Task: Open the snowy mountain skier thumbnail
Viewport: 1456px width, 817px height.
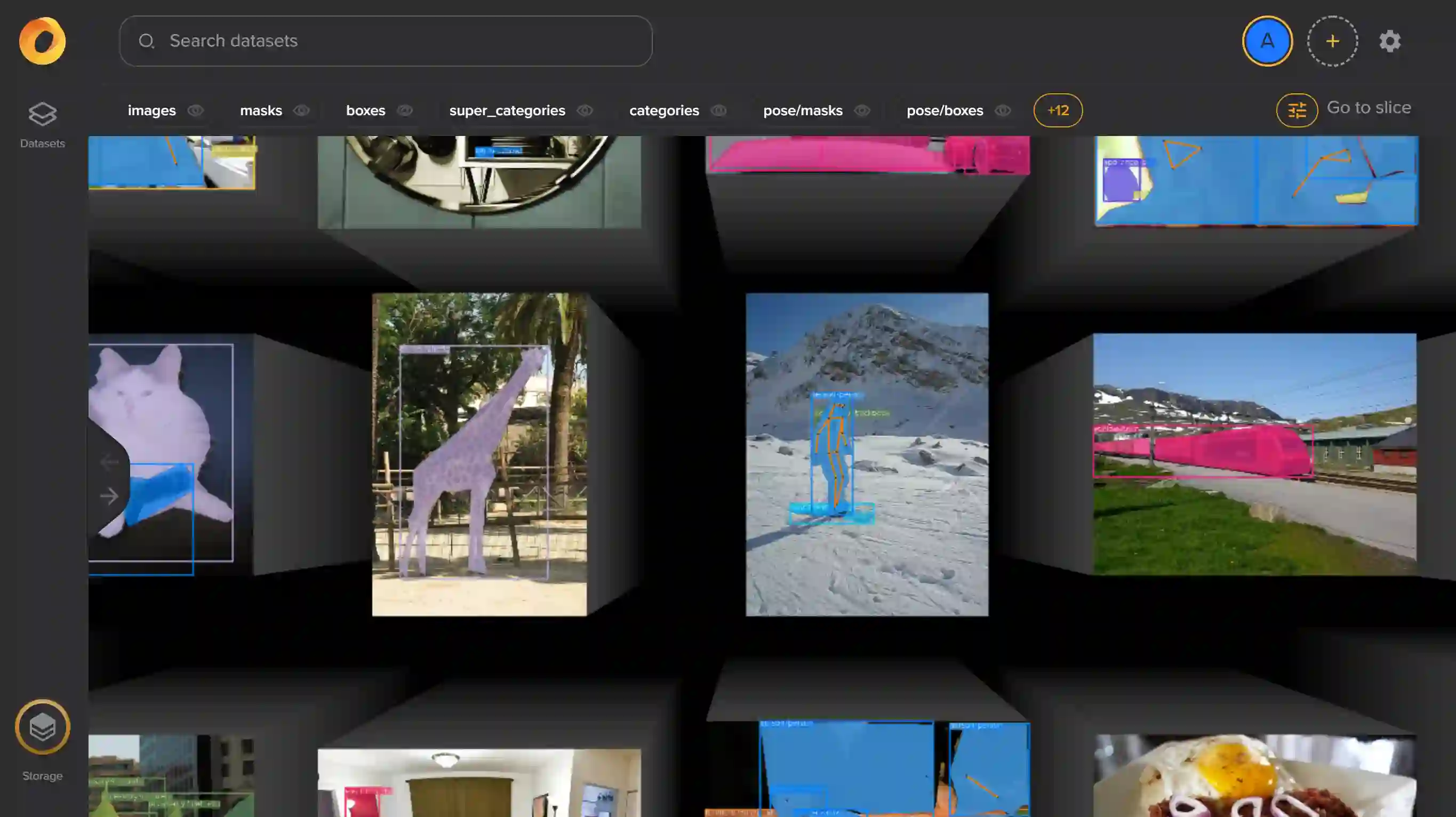Action: [867, 454]
